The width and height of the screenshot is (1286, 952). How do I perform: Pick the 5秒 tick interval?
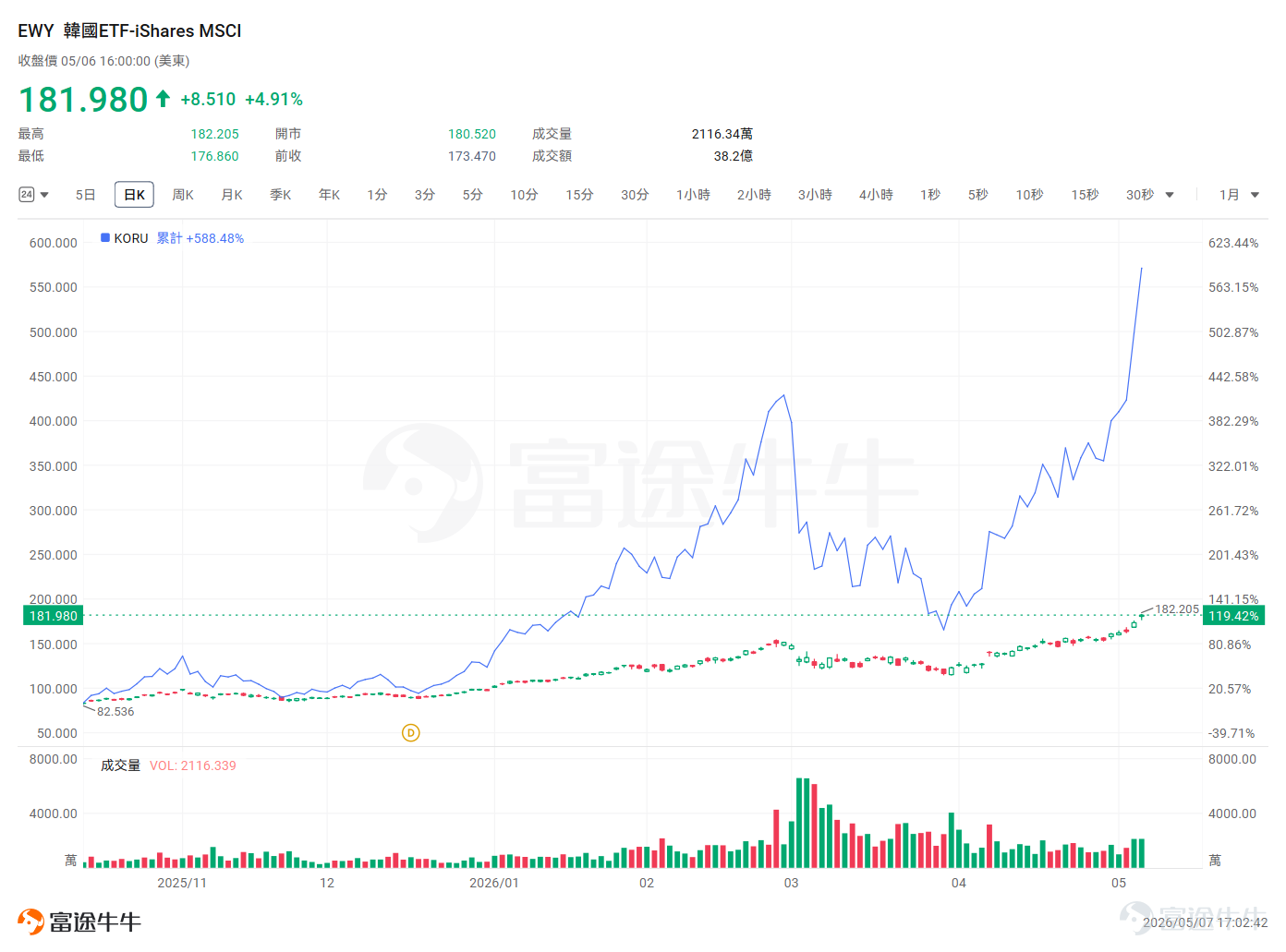click(x=978, y=195)
